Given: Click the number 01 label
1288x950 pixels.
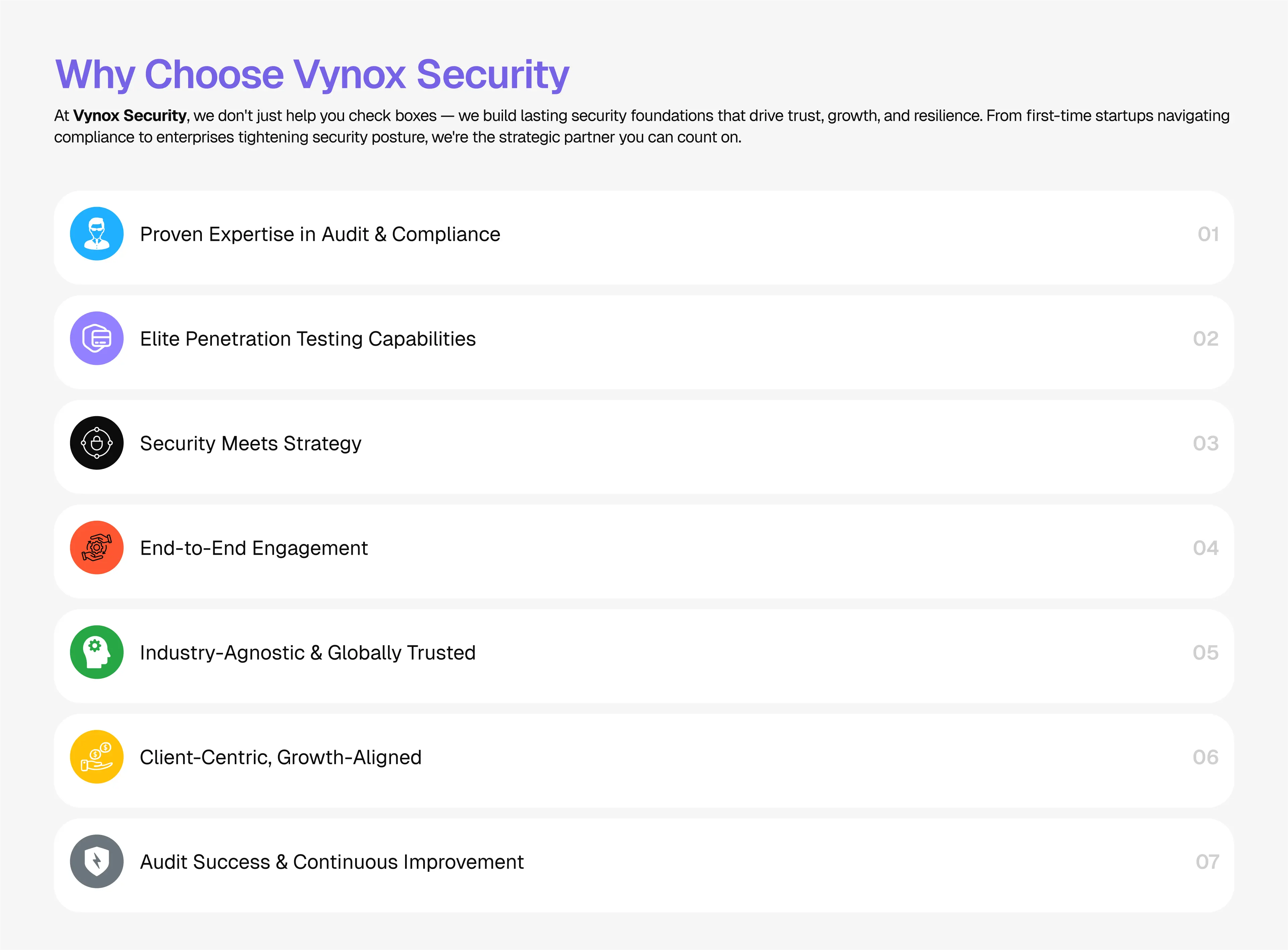Looking at the screenshot, I should [1208, 235].
